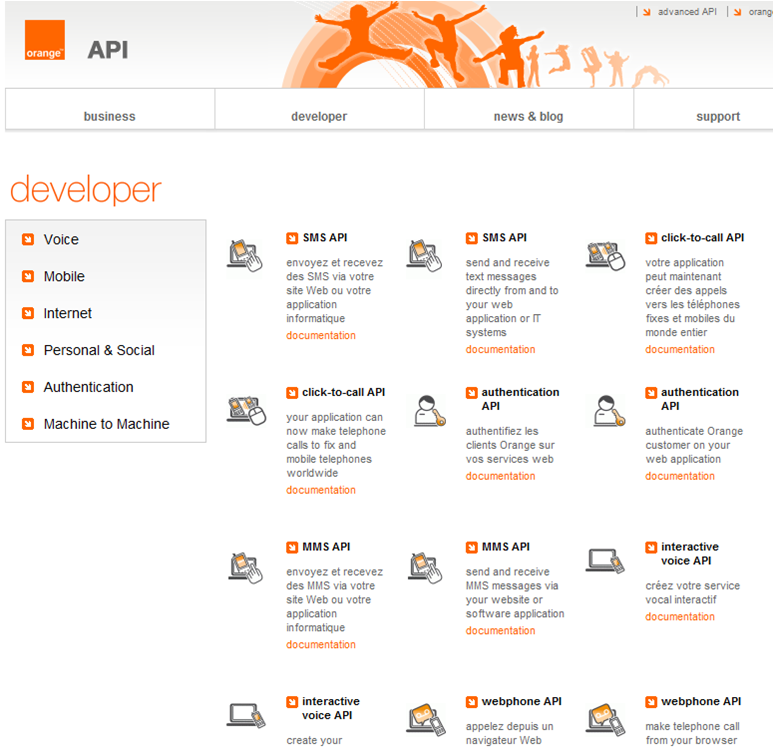Open the business tab

click(x=110, y=117)
